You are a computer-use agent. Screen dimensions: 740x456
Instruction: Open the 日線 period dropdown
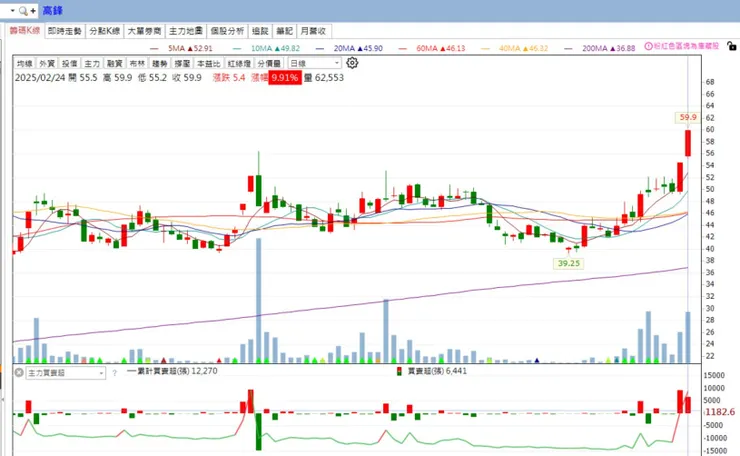click(x=314, y=63)
